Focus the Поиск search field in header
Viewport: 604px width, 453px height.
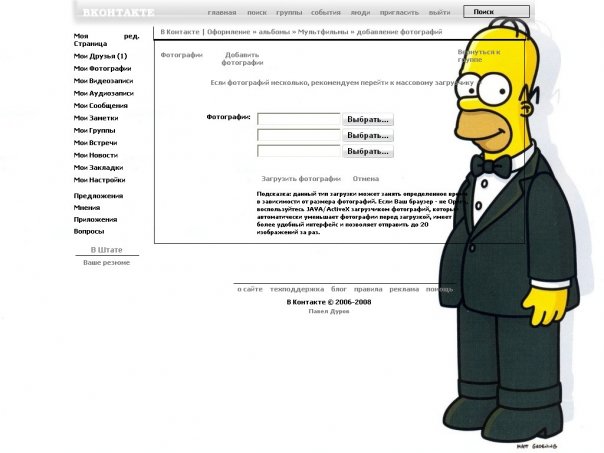[x=496, y=12]
